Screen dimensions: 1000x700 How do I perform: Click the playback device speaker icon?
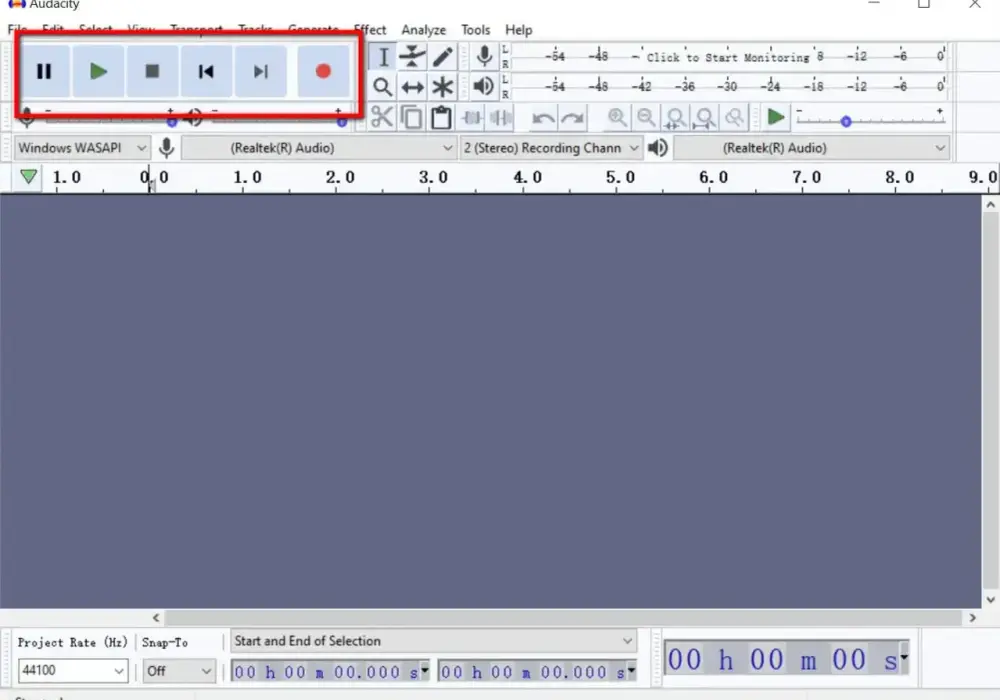(658, 148)
